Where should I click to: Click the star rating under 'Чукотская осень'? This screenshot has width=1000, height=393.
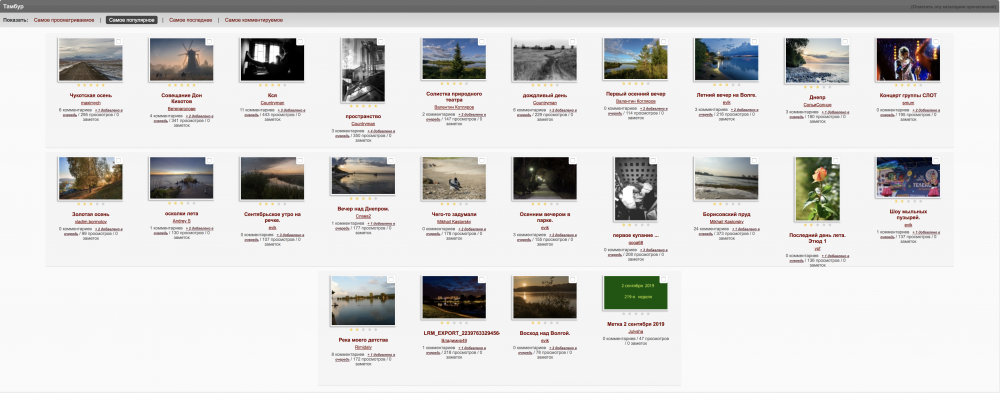(x=90, y=85)
